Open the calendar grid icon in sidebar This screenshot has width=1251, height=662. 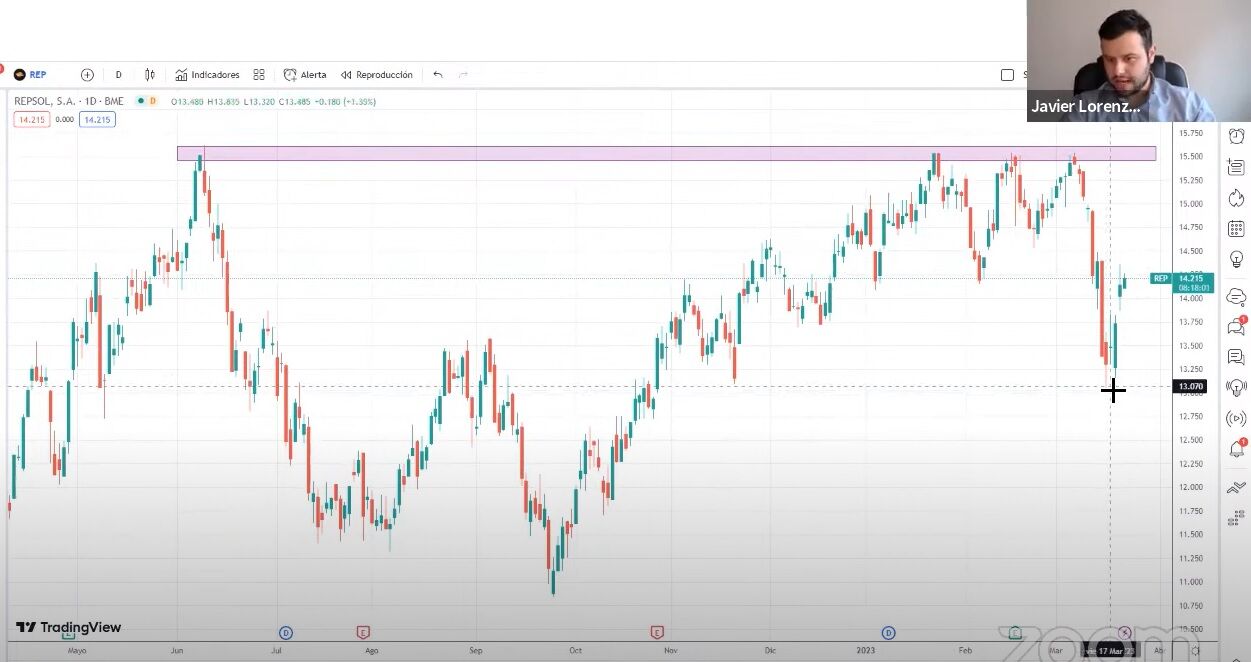pos(1237,229)
